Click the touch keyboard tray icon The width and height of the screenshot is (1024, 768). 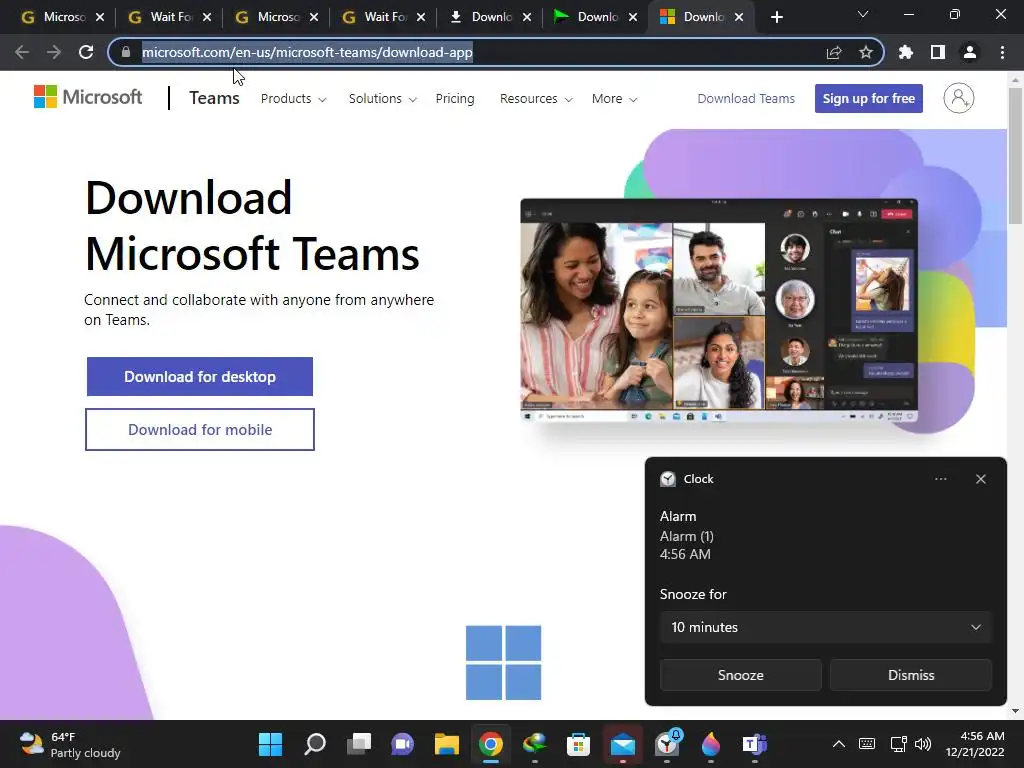pyautogui.click(x=867, y=744)
